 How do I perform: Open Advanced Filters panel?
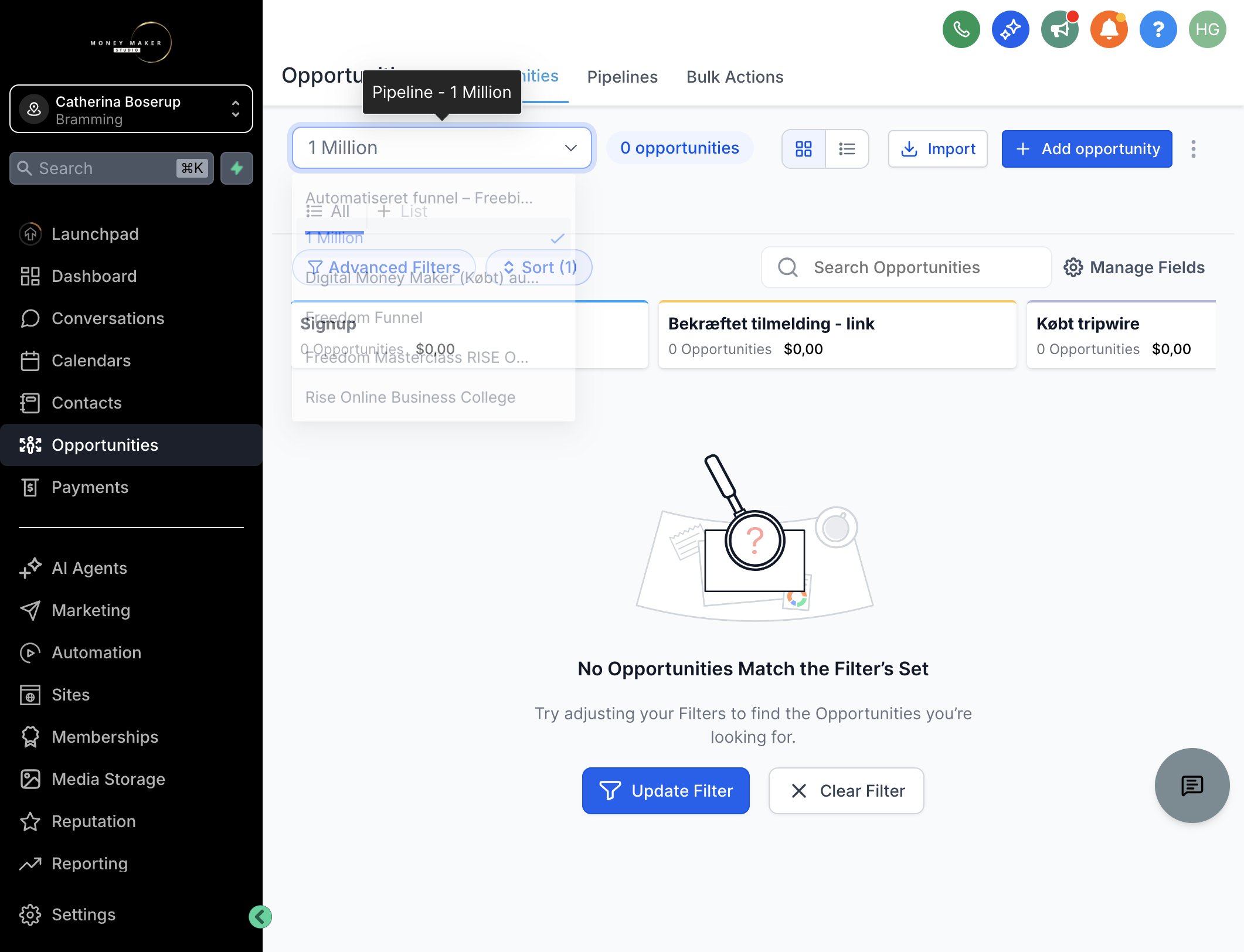coord(384,267)
